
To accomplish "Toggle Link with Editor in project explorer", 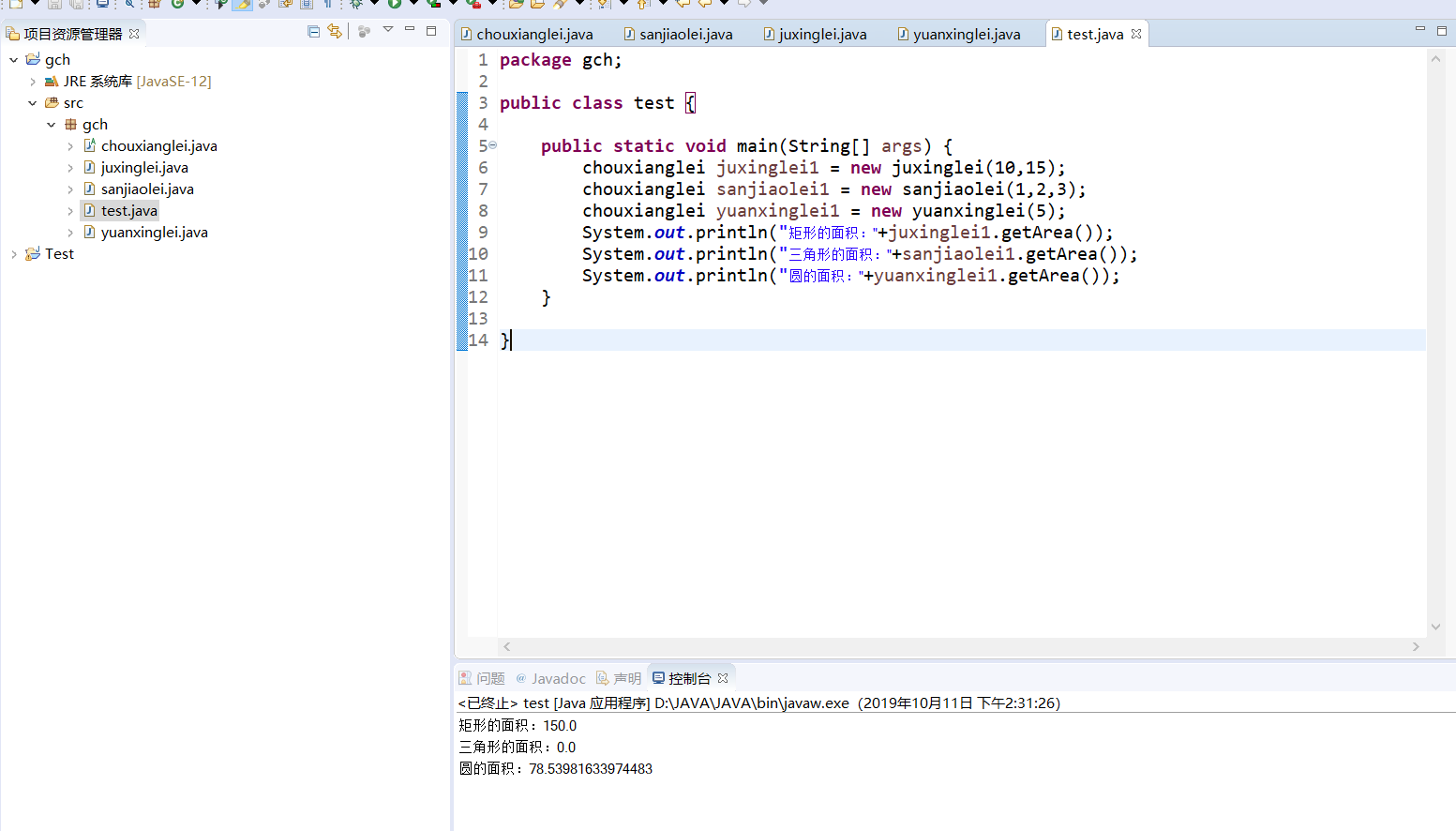I will pyautogui.click(x=335, y=31).
